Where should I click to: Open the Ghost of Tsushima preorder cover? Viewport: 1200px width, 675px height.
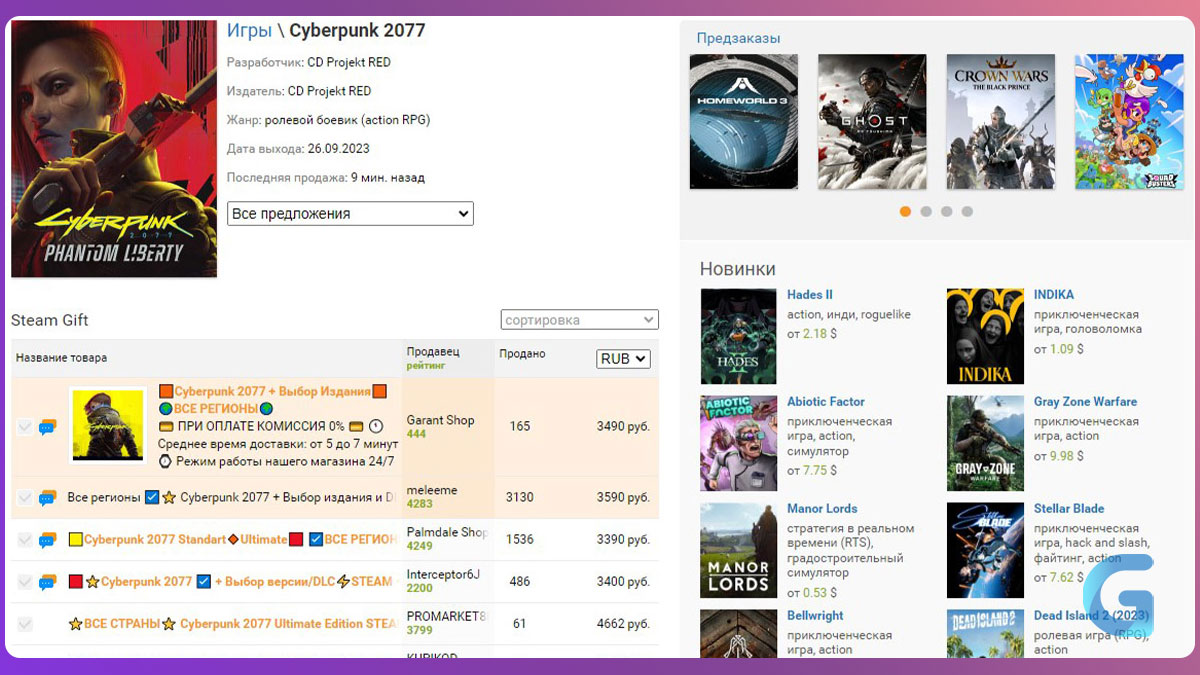tap(872, 121)
